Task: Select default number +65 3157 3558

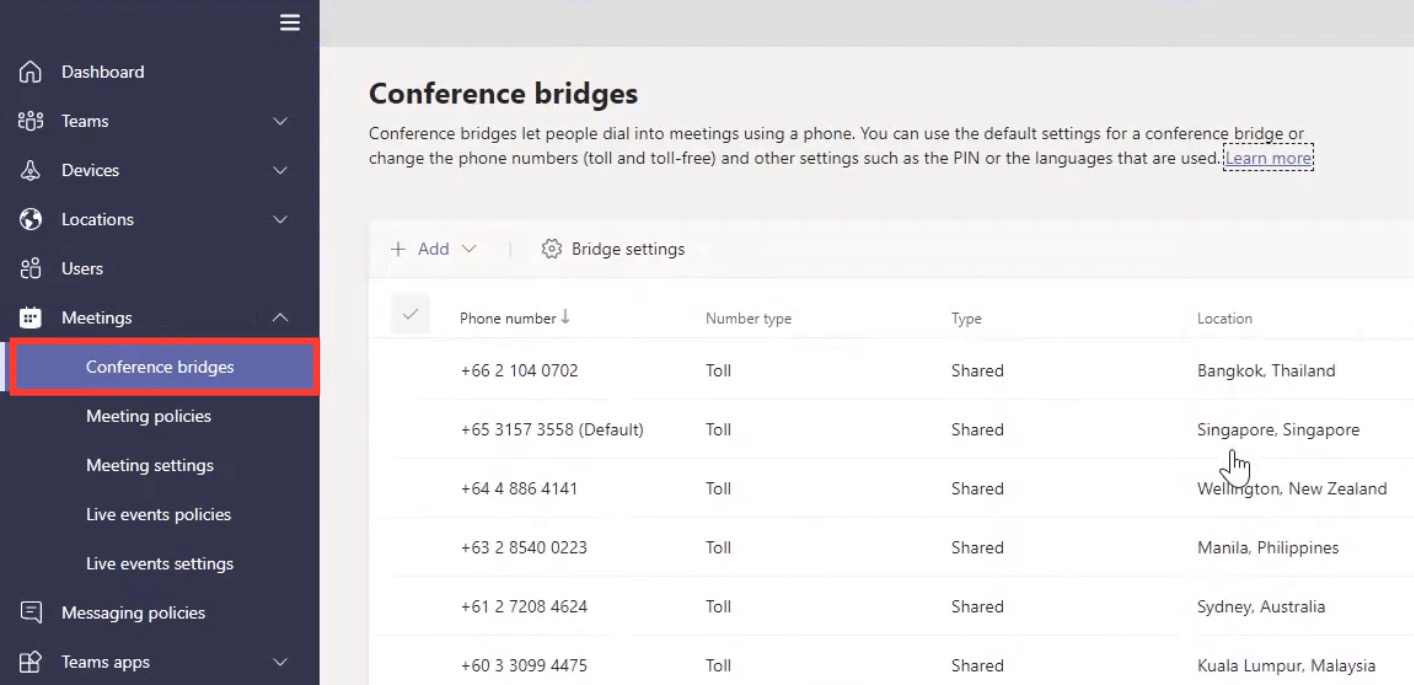Action: 552,429
